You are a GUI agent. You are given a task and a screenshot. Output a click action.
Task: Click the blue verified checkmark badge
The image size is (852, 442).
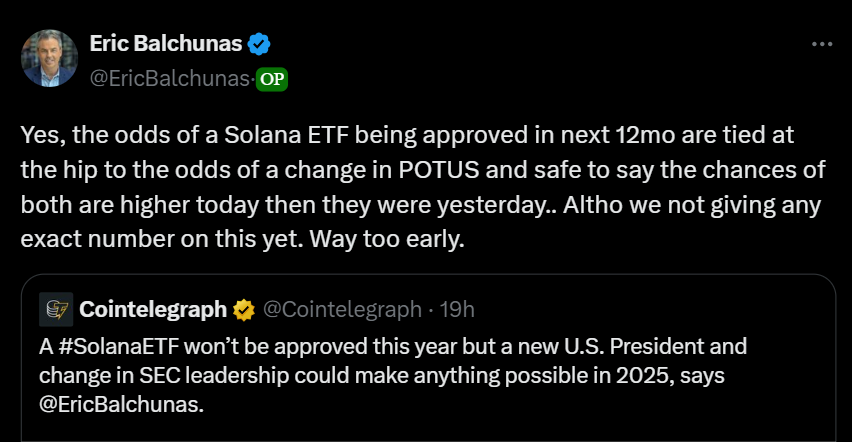(259, 44)
